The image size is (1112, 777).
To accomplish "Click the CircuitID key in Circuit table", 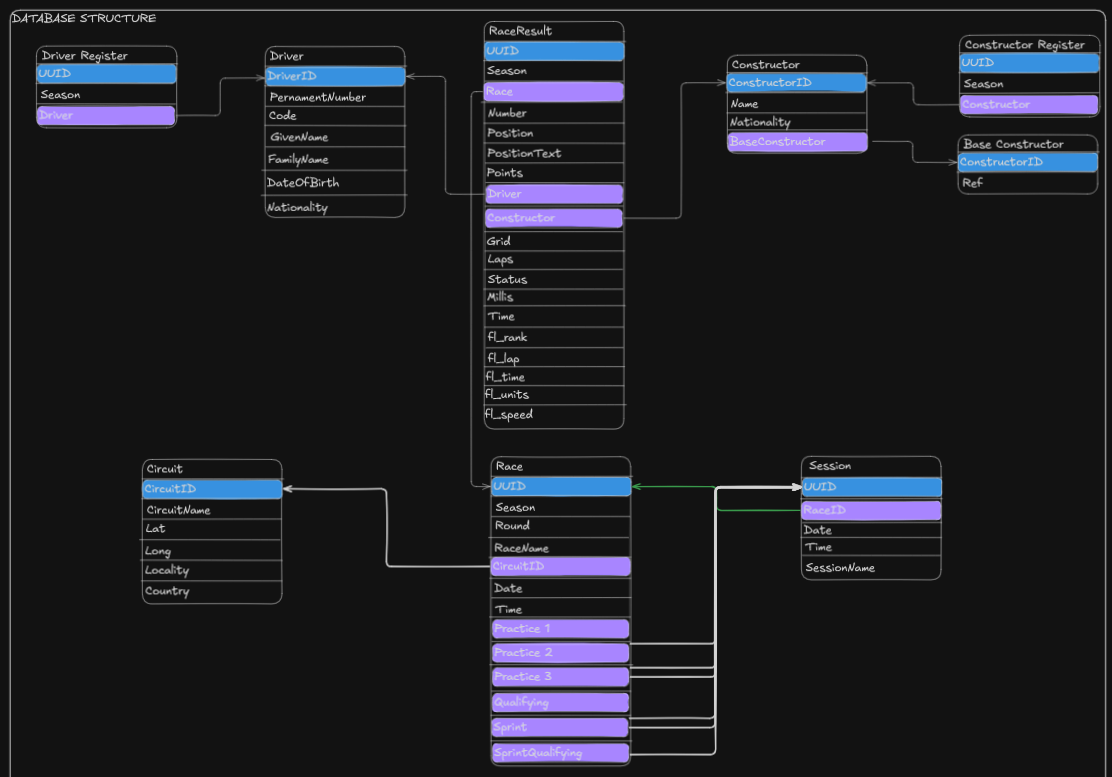I will pyautogui.click(x=212, y=489).
